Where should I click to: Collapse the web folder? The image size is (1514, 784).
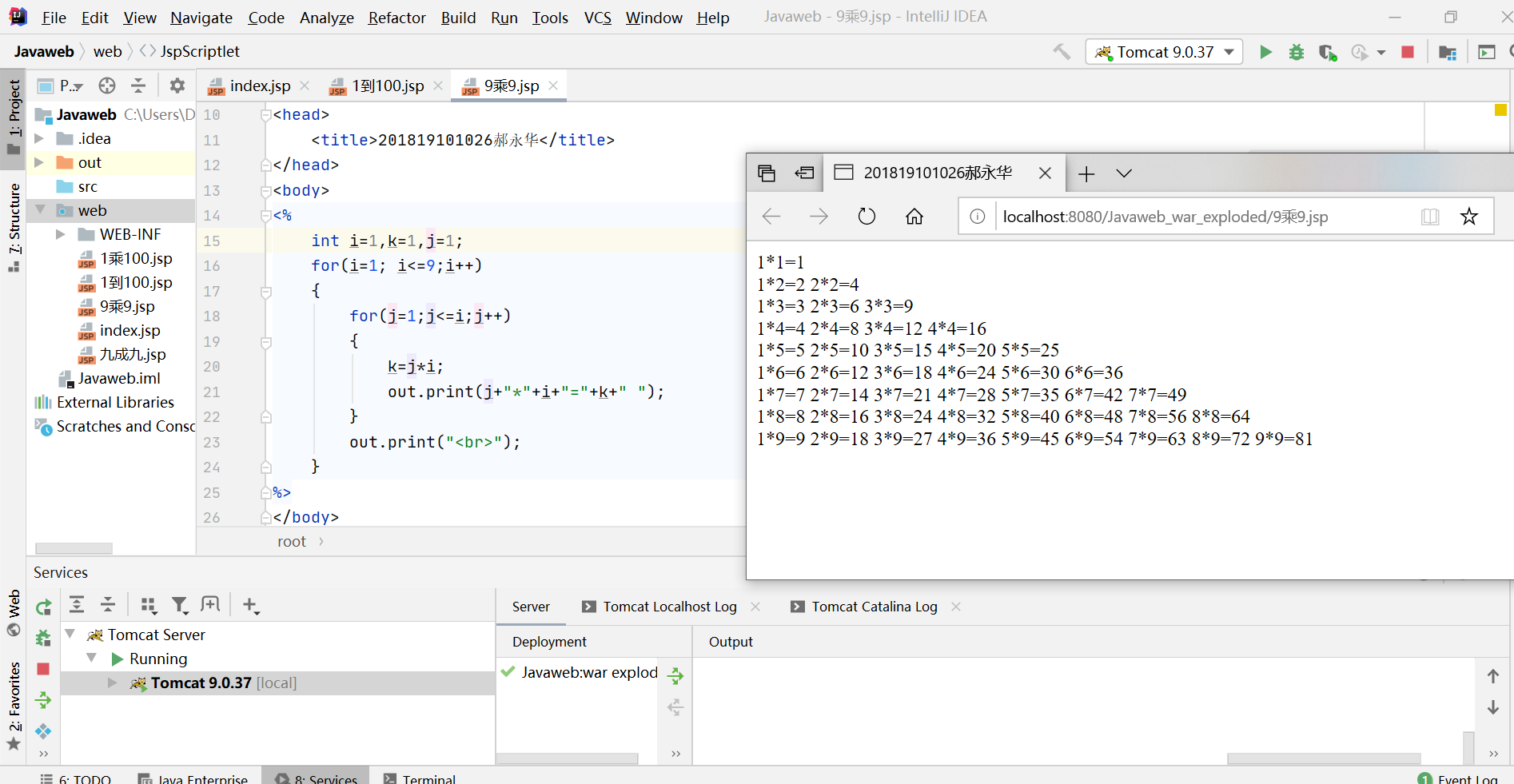[39, 210]
